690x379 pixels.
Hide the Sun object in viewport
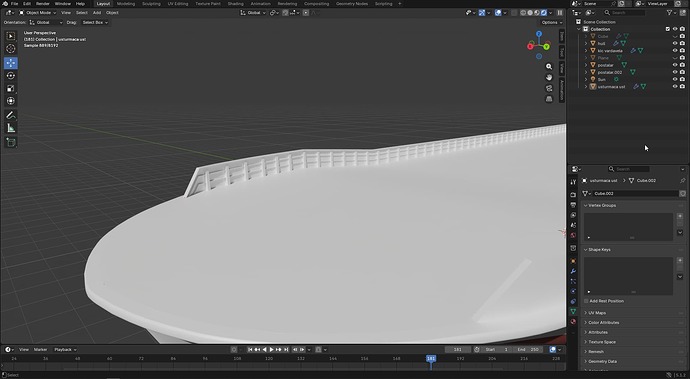[675, 80]
